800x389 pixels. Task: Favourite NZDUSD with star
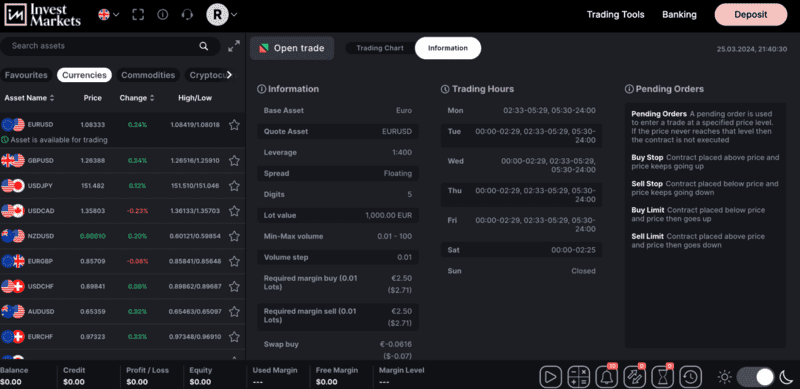point(234,236)
